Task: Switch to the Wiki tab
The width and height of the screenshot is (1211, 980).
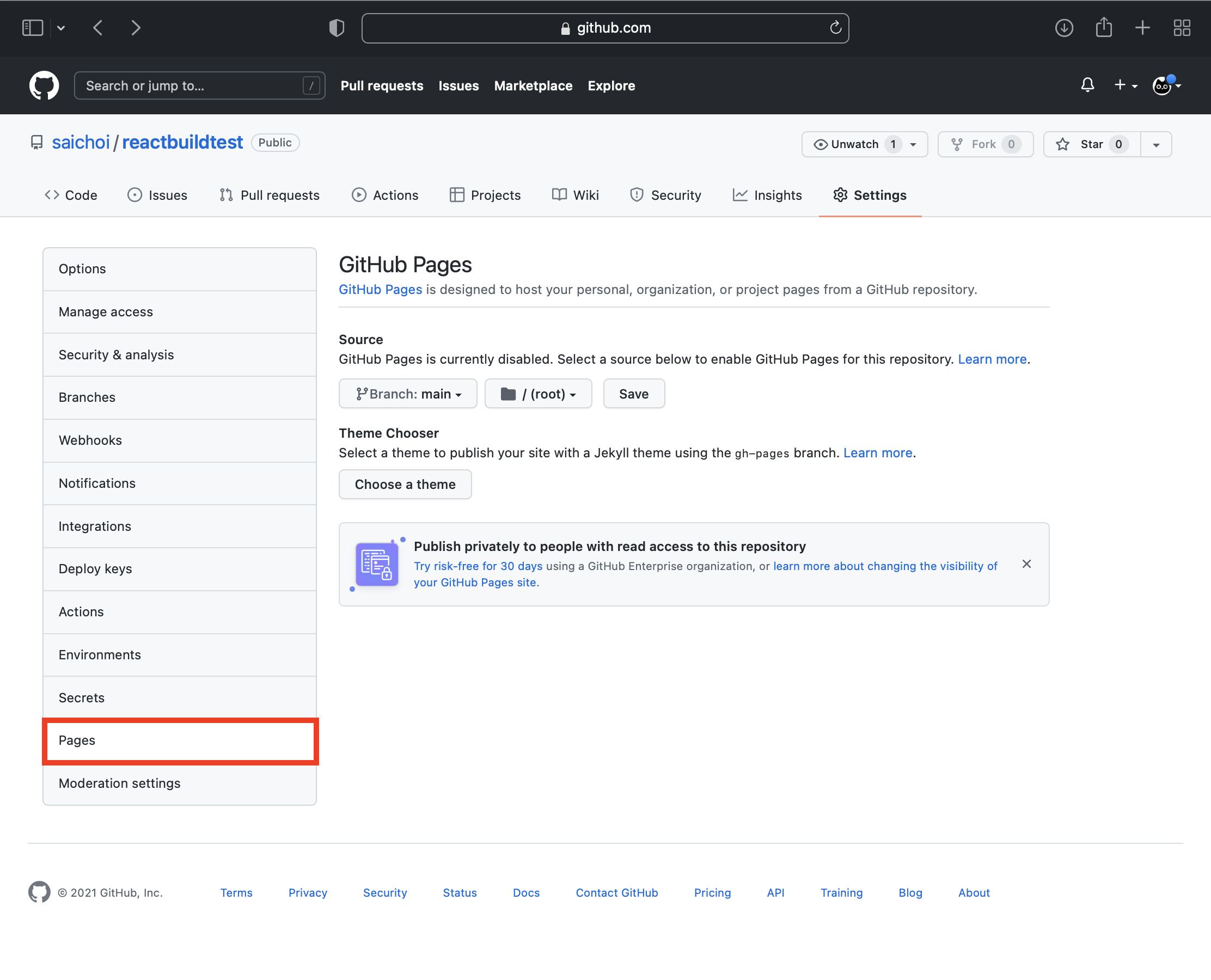Action: [576, 195]
